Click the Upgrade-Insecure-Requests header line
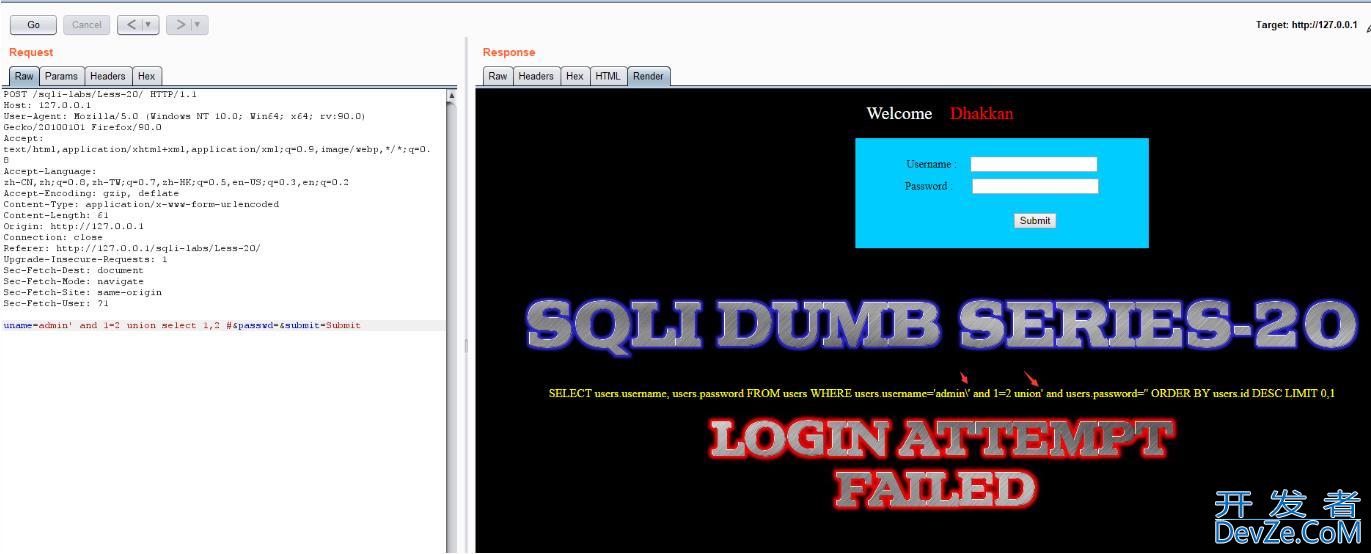Image resolution: width=1371 pixels, height=554 pixels. coord(85,259)
